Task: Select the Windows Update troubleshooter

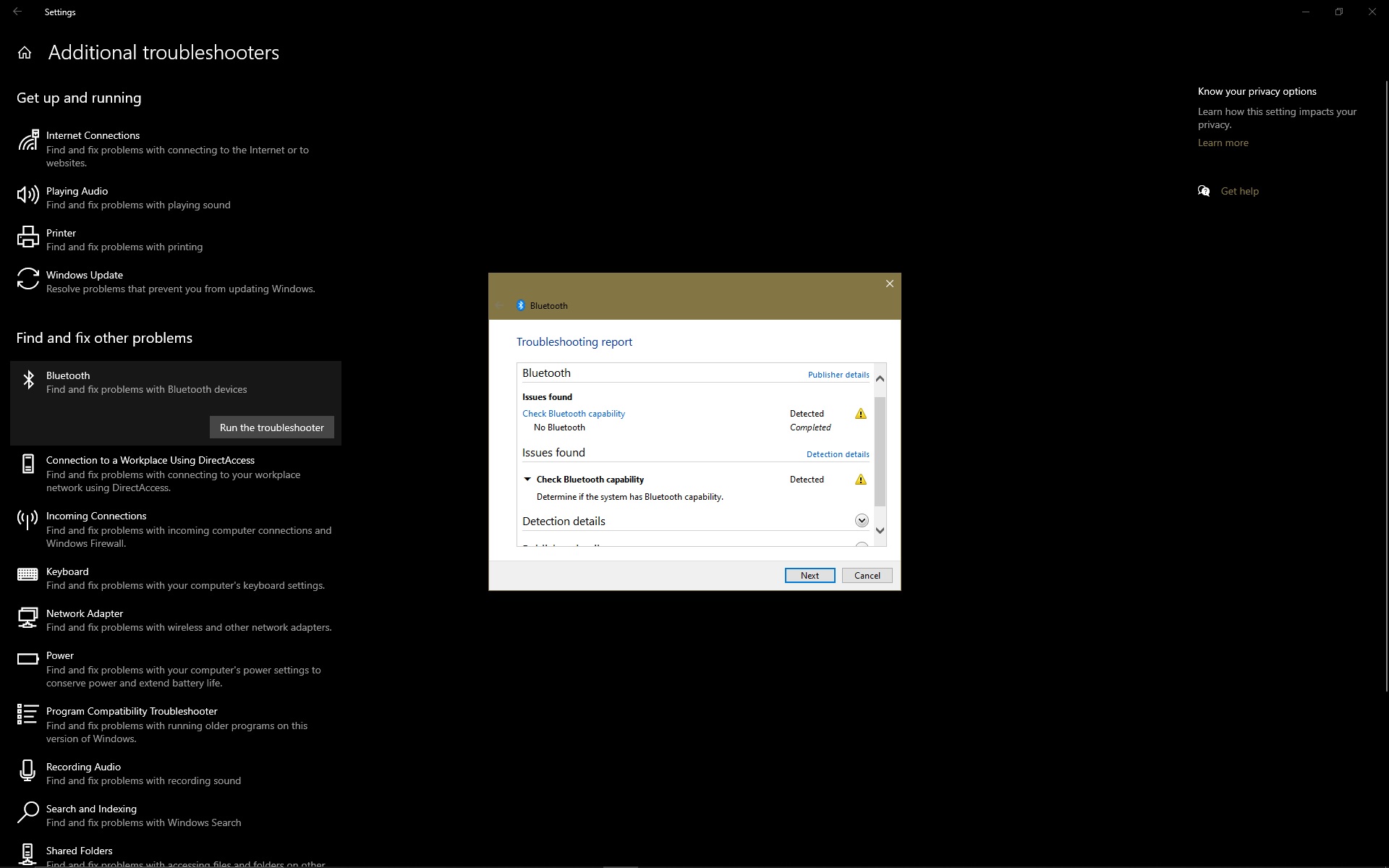Action: [x=176, y=281]
